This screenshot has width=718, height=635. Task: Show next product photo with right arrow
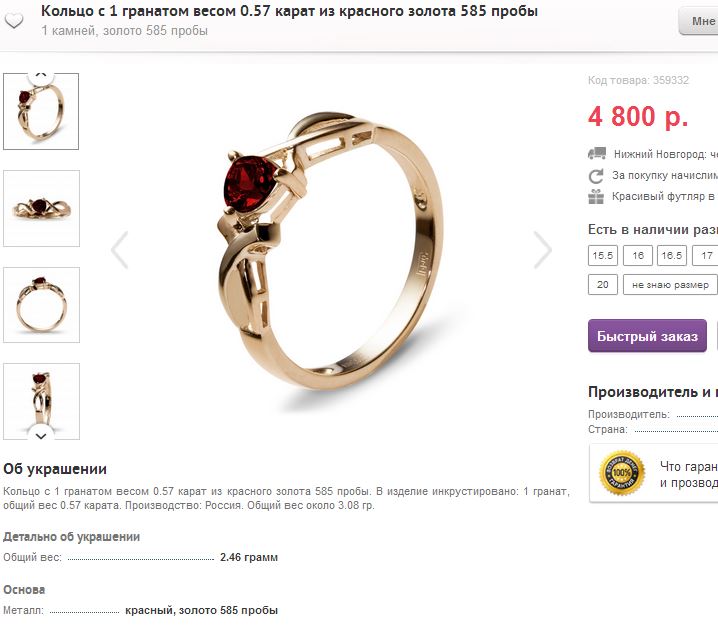click(x=543, y=250)
